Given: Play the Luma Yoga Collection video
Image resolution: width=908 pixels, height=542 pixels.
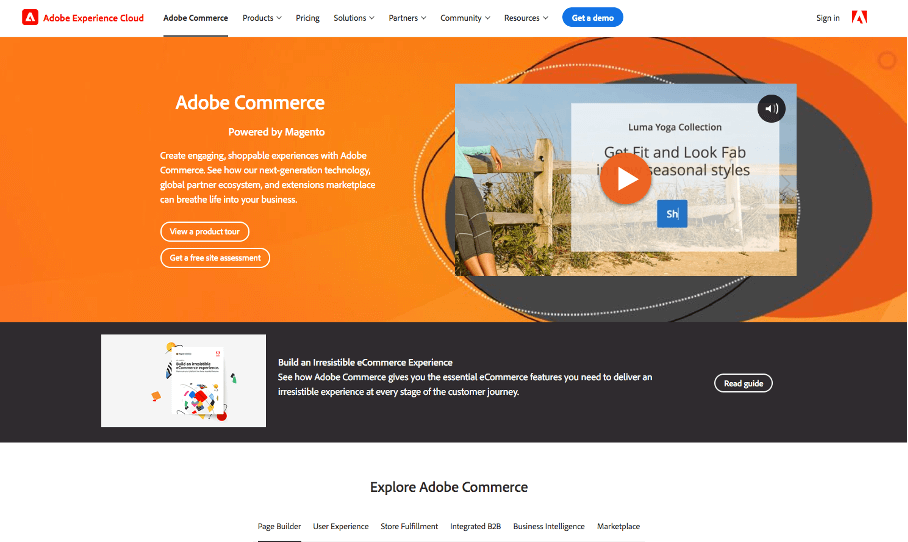Looking at the screenshot, I should click(x=625, y=179).
